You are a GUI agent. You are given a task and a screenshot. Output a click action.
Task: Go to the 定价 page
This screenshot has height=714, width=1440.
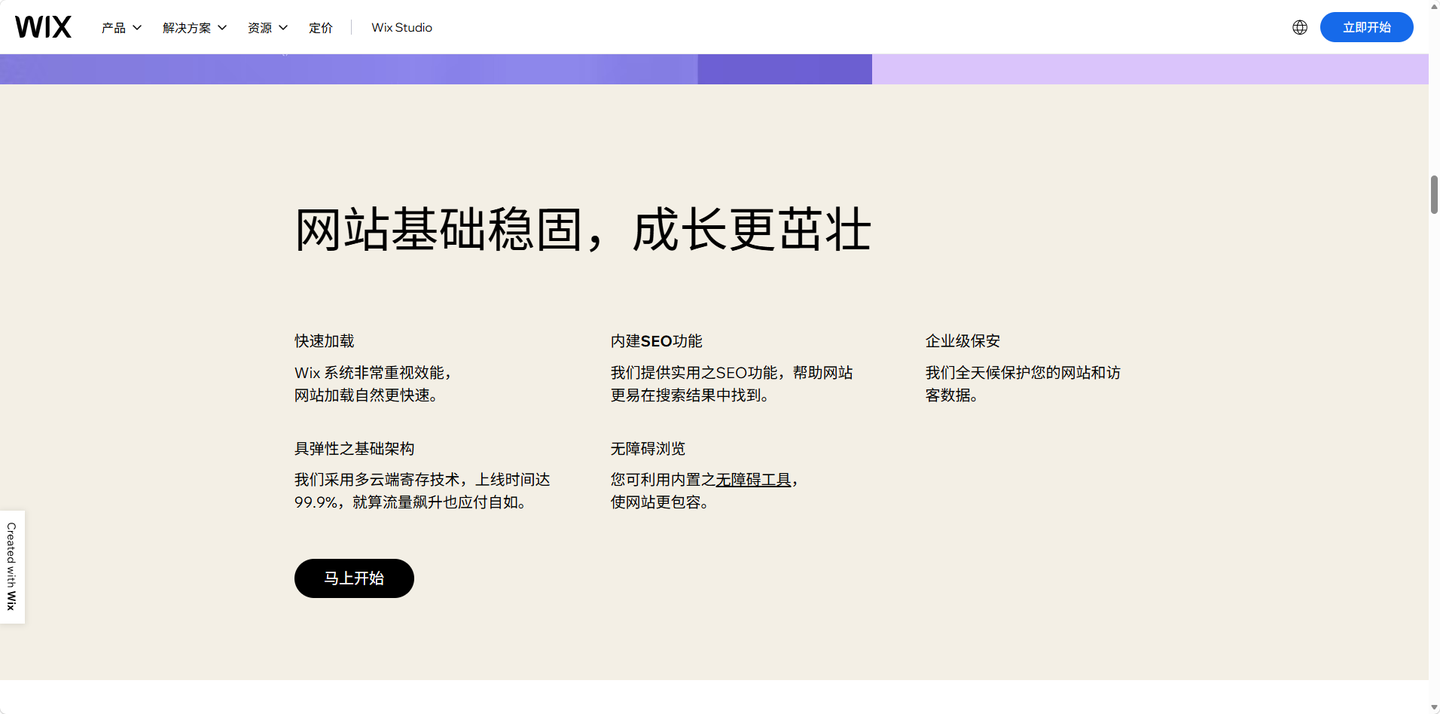click(x=321, y=28)
